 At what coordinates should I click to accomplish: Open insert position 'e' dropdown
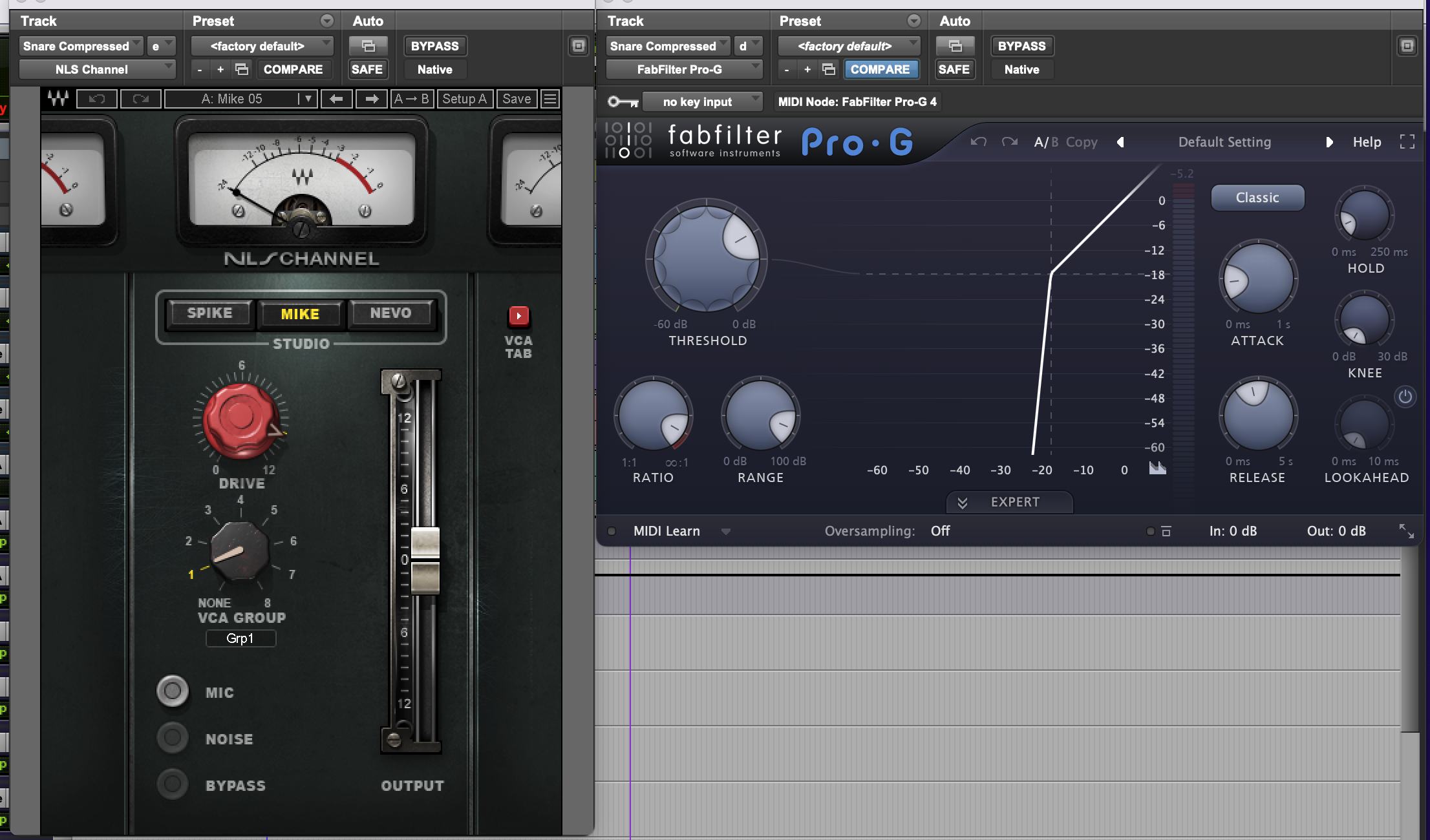point(161,46)
